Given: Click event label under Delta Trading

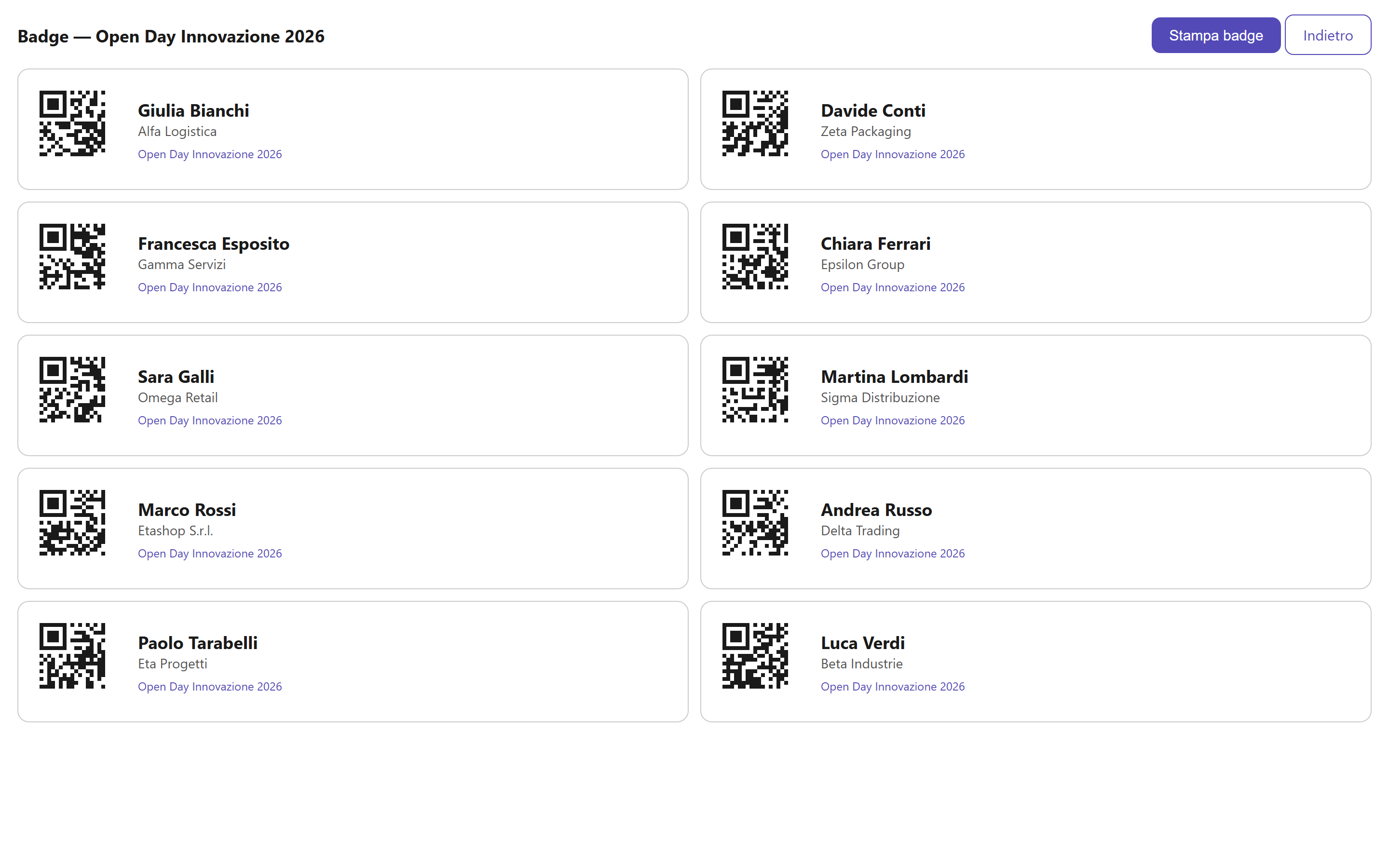Looking at the screenshot, I should point(893,554).
